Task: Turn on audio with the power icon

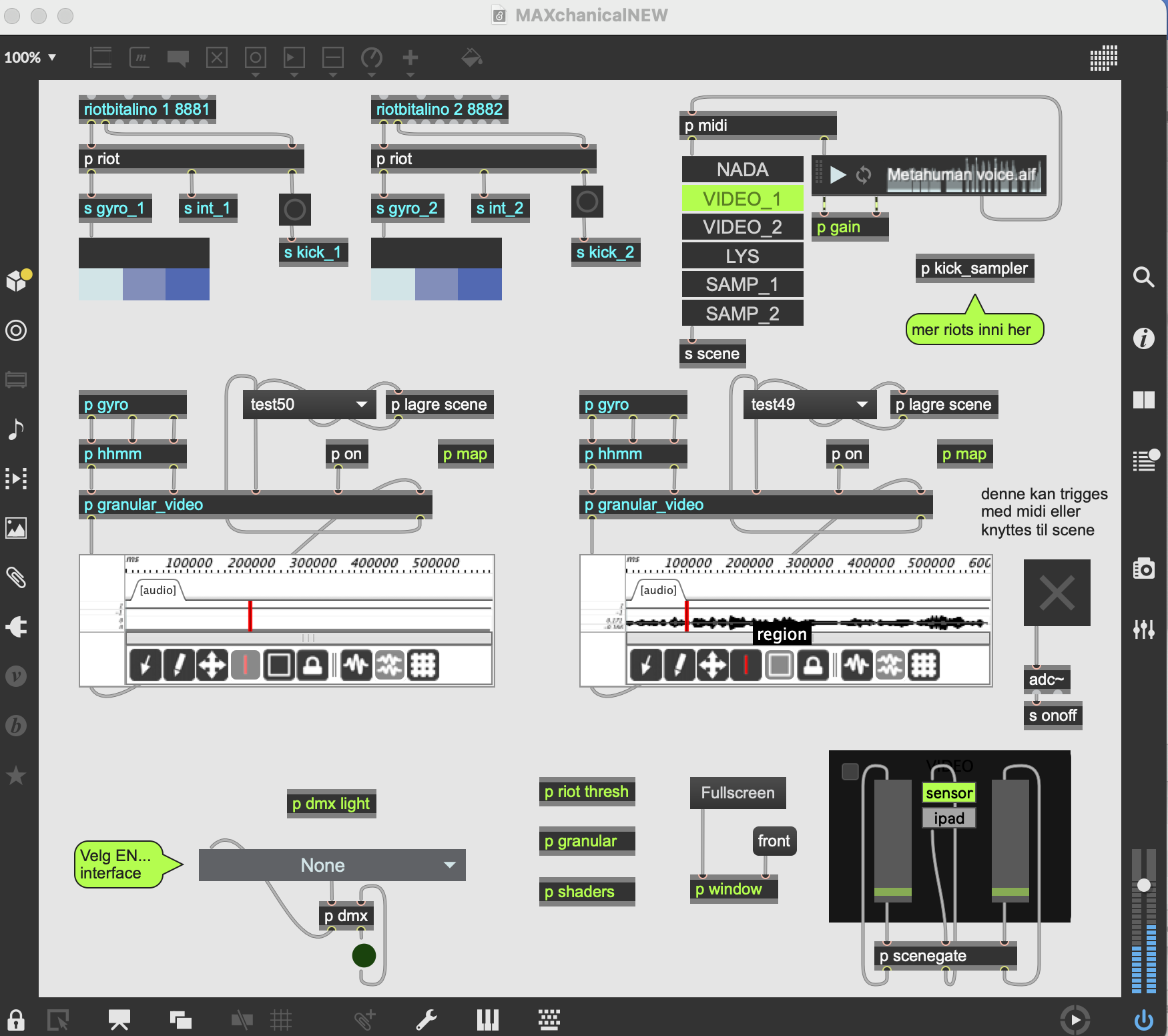Action: click(1143, 1020)
